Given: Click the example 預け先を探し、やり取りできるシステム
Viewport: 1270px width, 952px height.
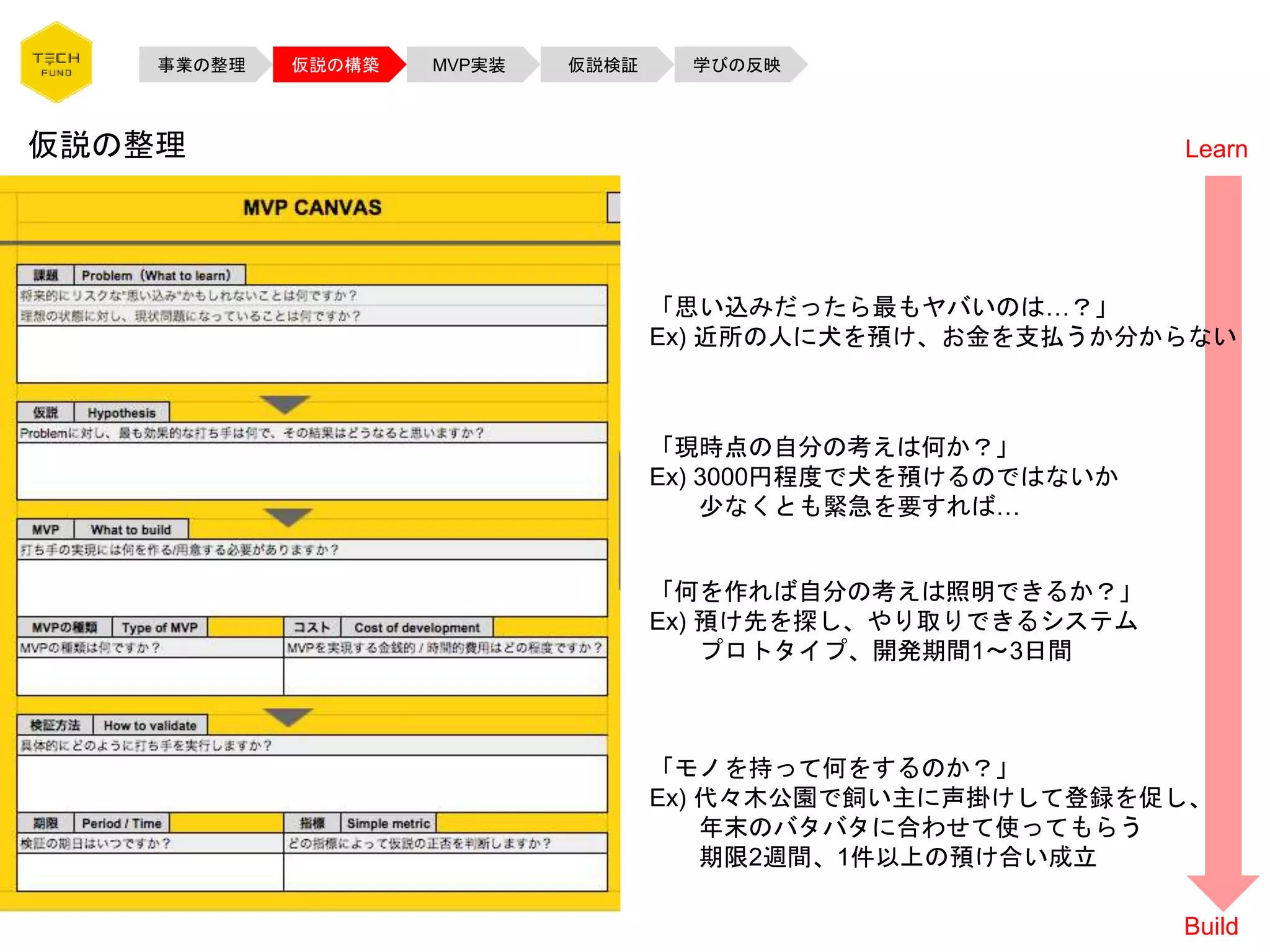Looking at the screenshot, I should [894, 621].
